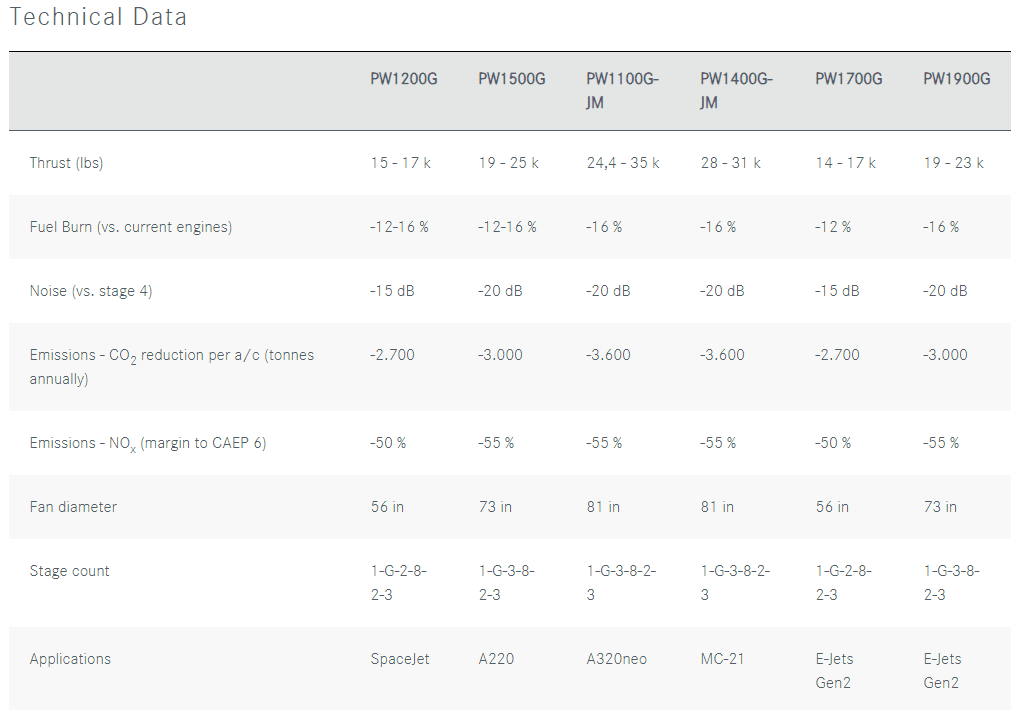This screenshot has width=1020, height=710.
Task: Click the Applications row label
Action: pyautogui.click(x=70, y=659)
